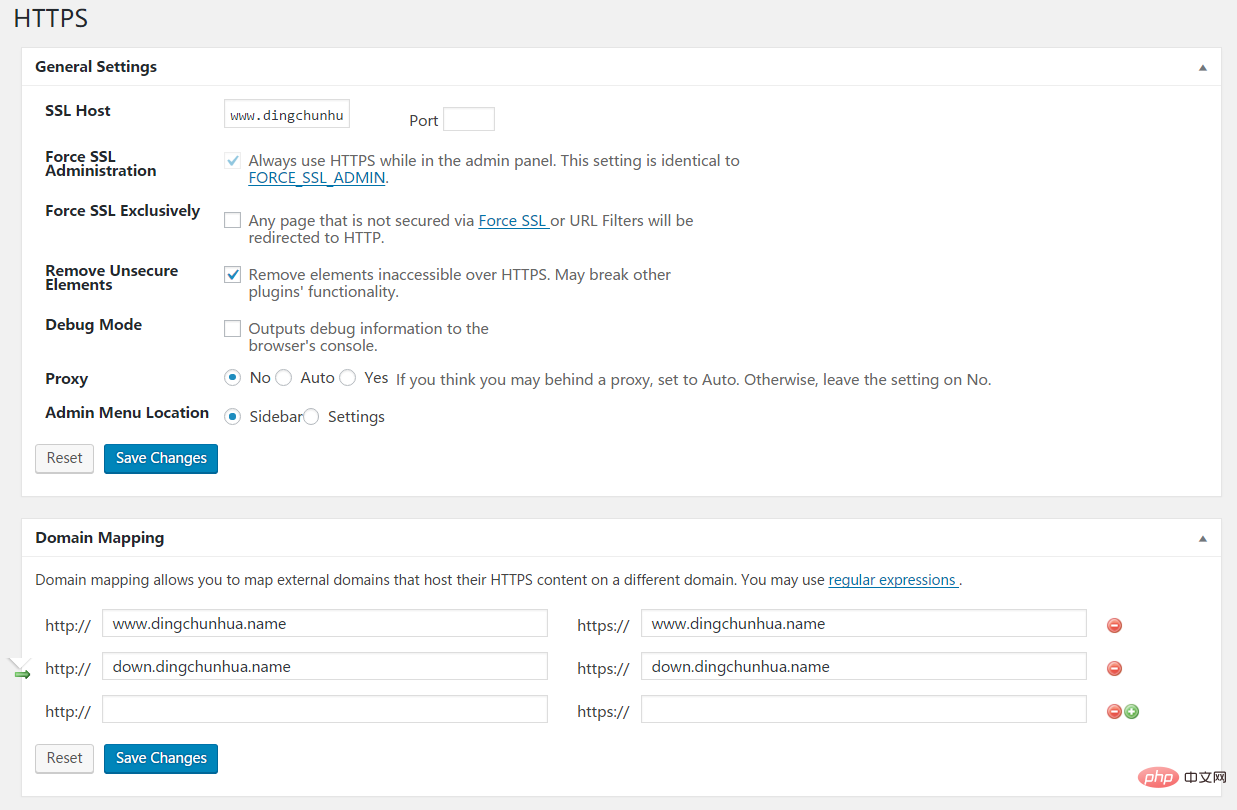Open the regular expressions link
This screenshot has width=1237, height=810.
[893, 580]
